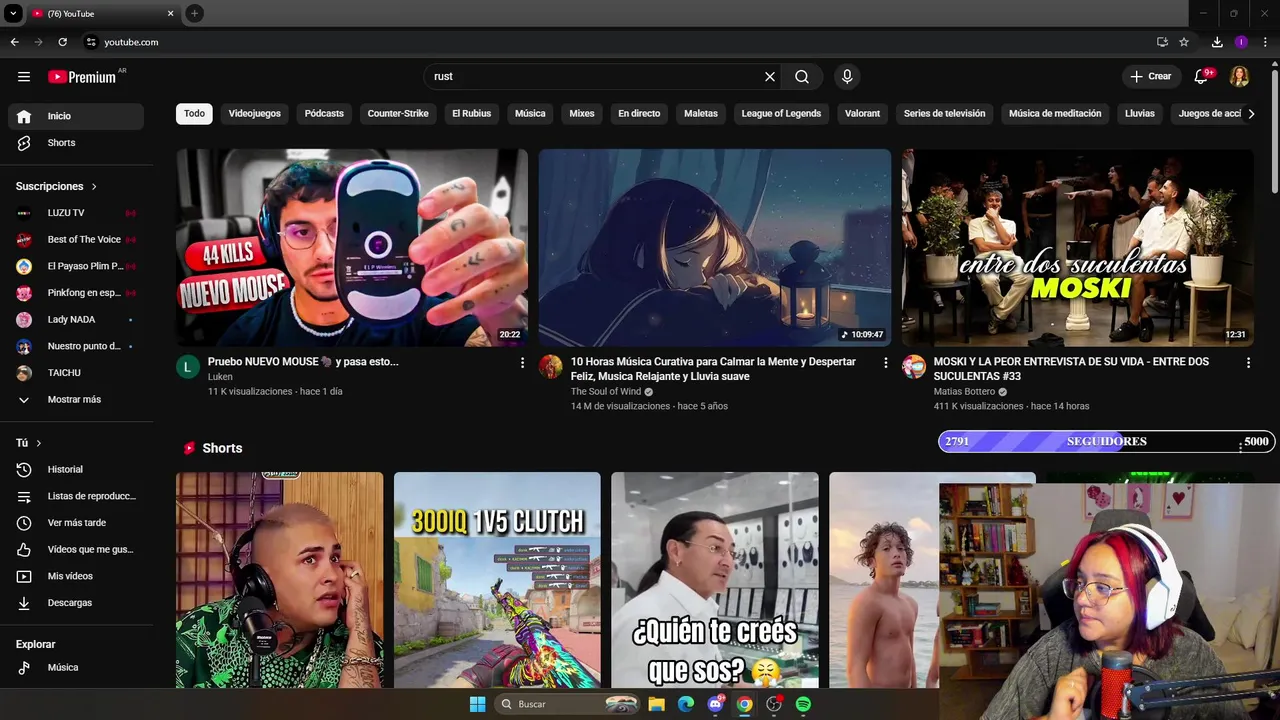Select the El Rubius filter chip

[471, 114]
